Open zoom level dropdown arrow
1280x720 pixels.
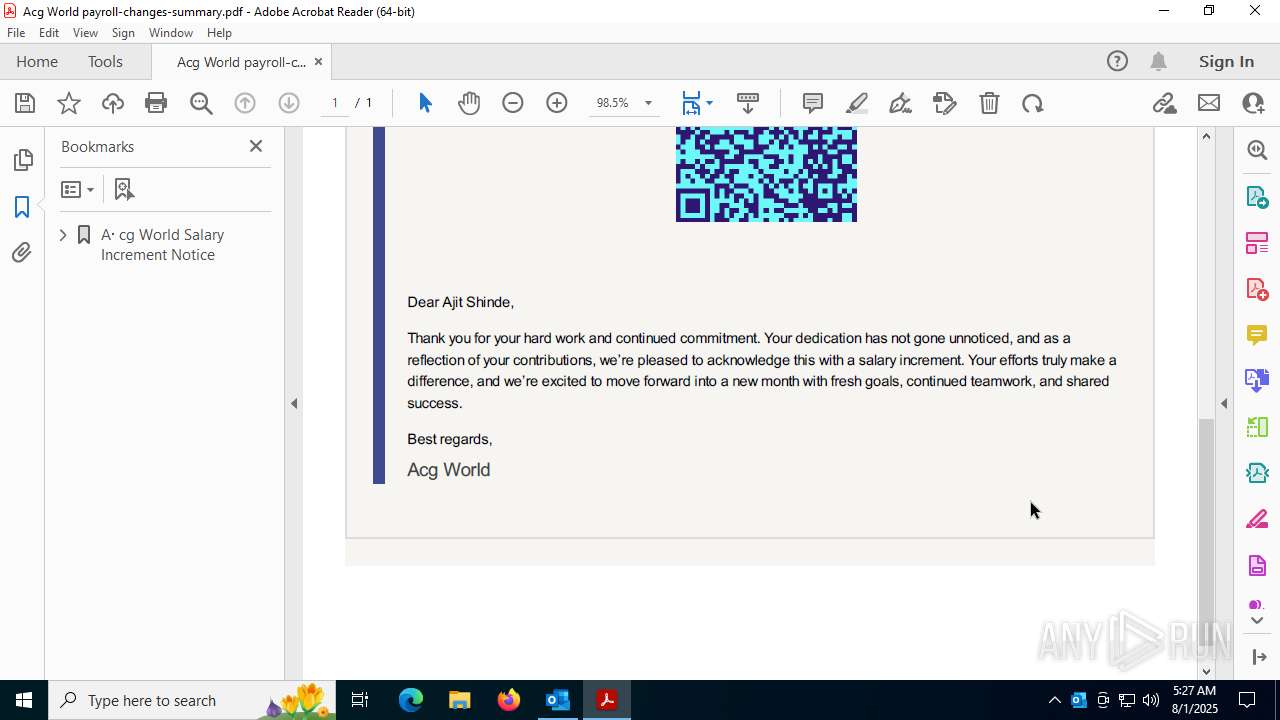(648, 103)
